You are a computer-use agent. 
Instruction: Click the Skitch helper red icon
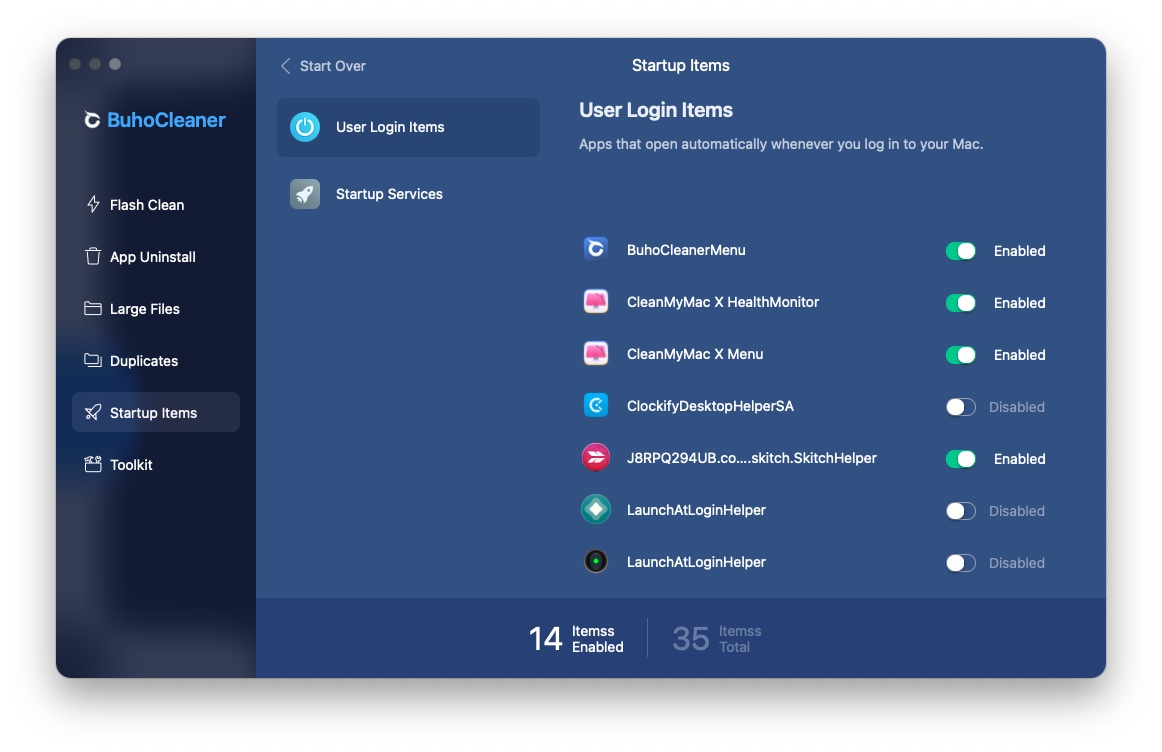596,457
